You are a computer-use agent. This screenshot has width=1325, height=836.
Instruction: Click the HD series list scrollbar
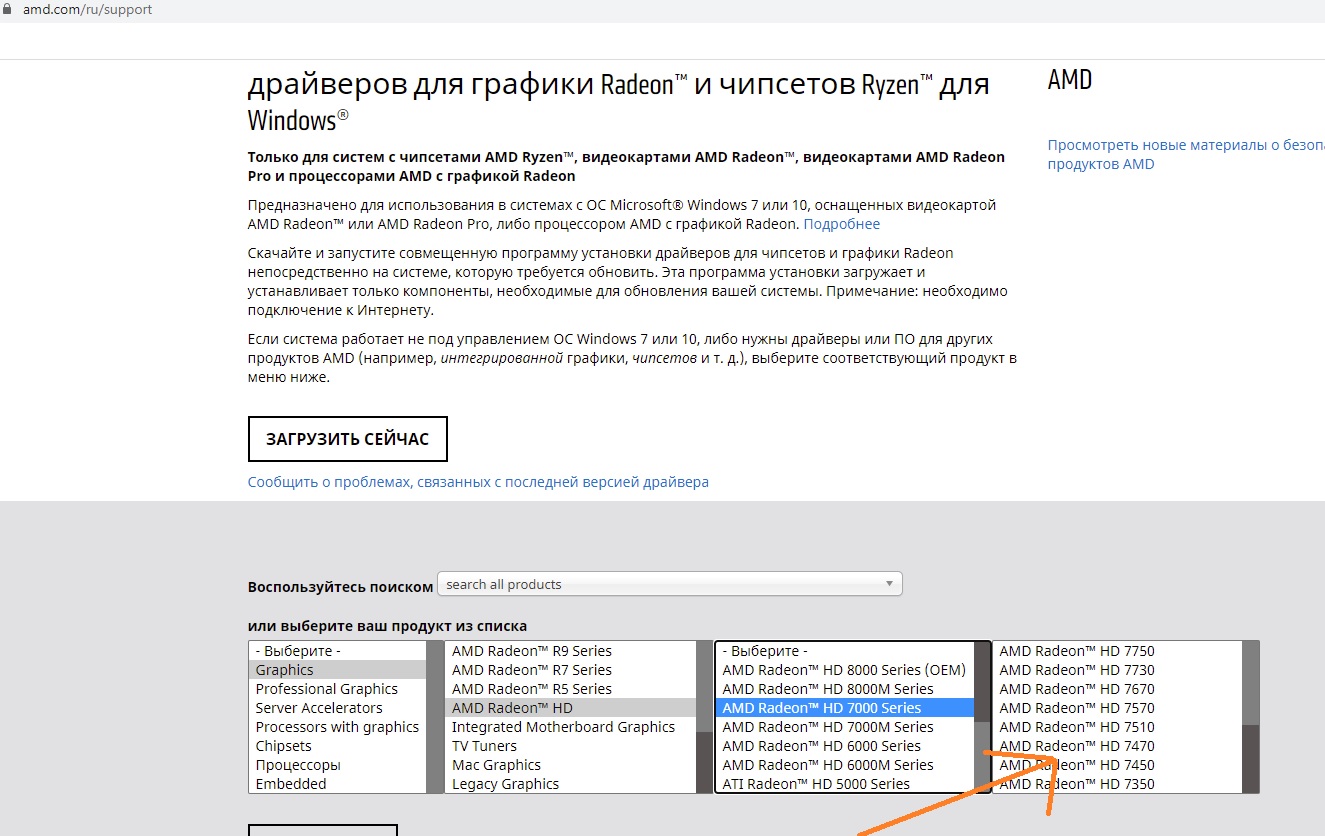982,717
